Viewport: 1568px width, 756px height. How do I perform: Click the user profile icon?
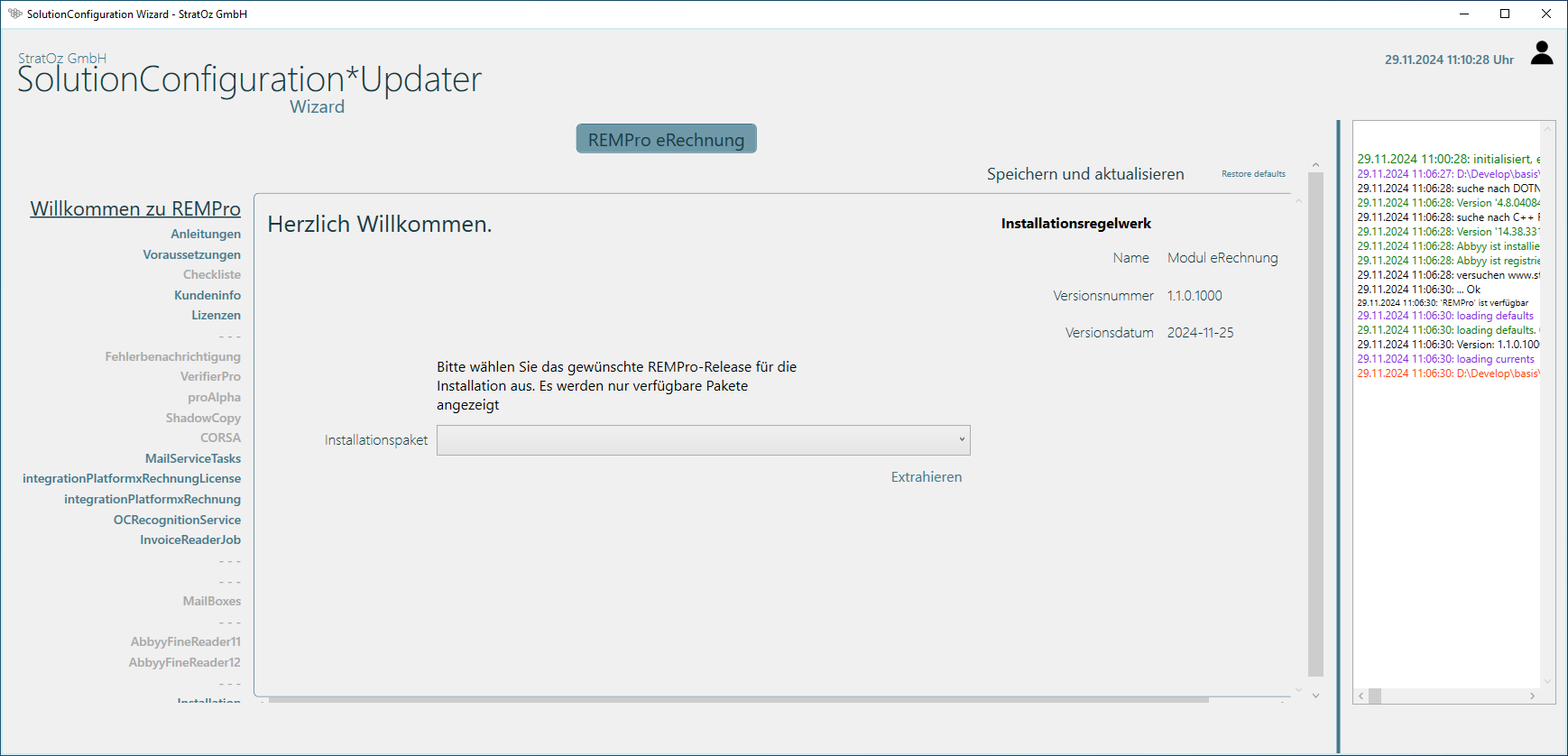[1542, 53]
